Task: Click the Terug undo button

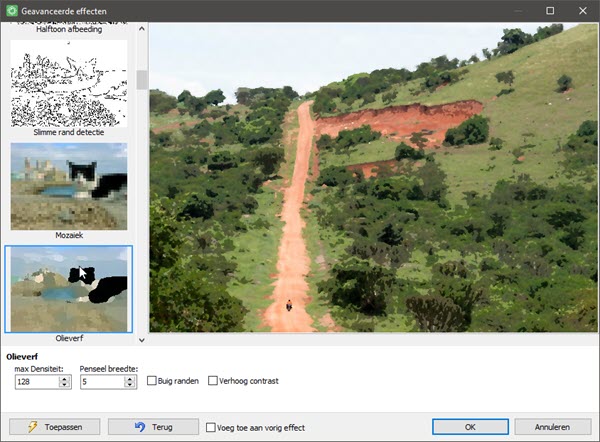Action: (x=153, y=427)
